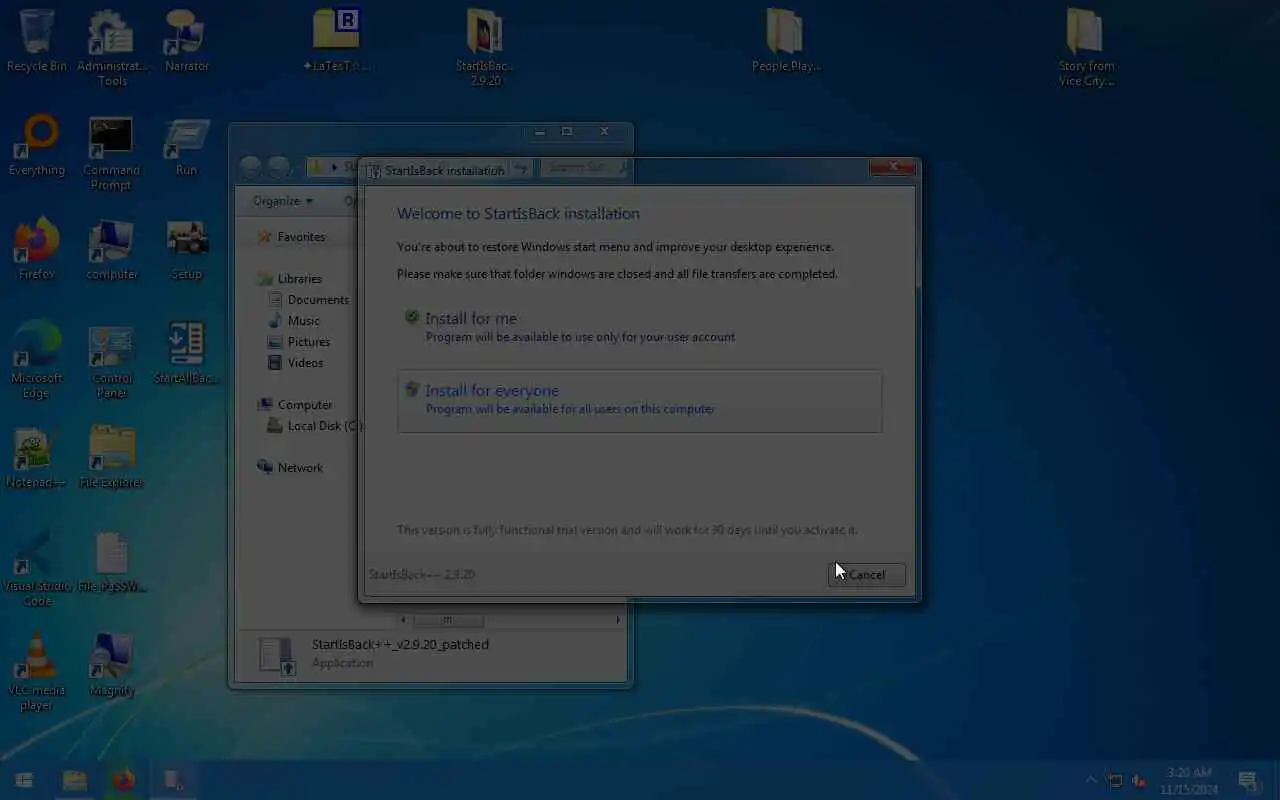This screenshot has height=800, width=1280.
Task: Launch Microsoft Edge from the desktop
Action: (x=37, y=360)
